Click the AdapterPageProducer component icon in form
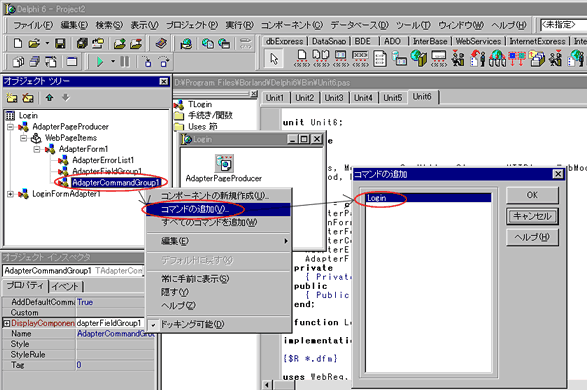 coord(224,163)
